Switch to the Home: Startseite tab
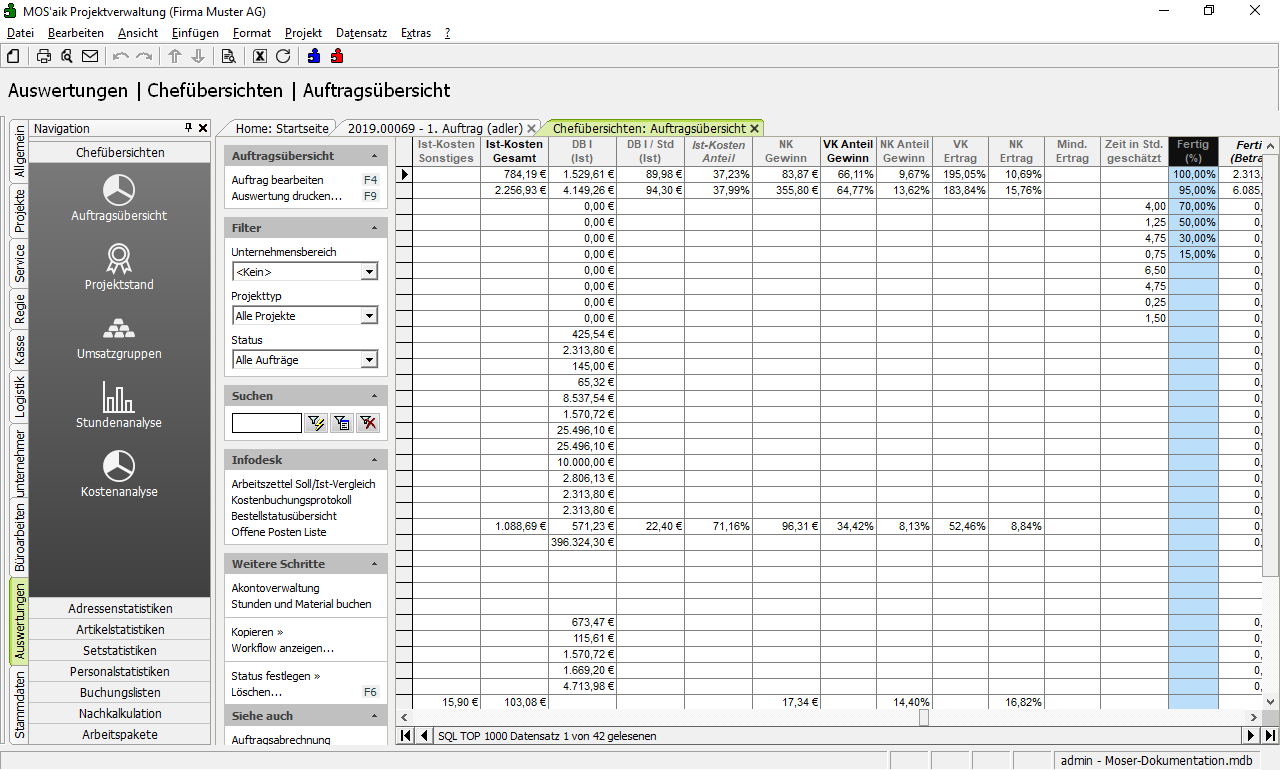The image size is (1280, 770). (x=281, y=128)
